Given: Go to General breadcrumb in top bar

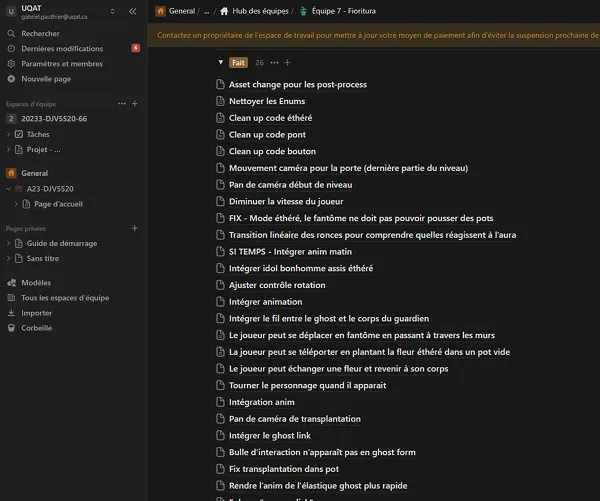Looking at the screenshot, I should (x=181, y=11).
